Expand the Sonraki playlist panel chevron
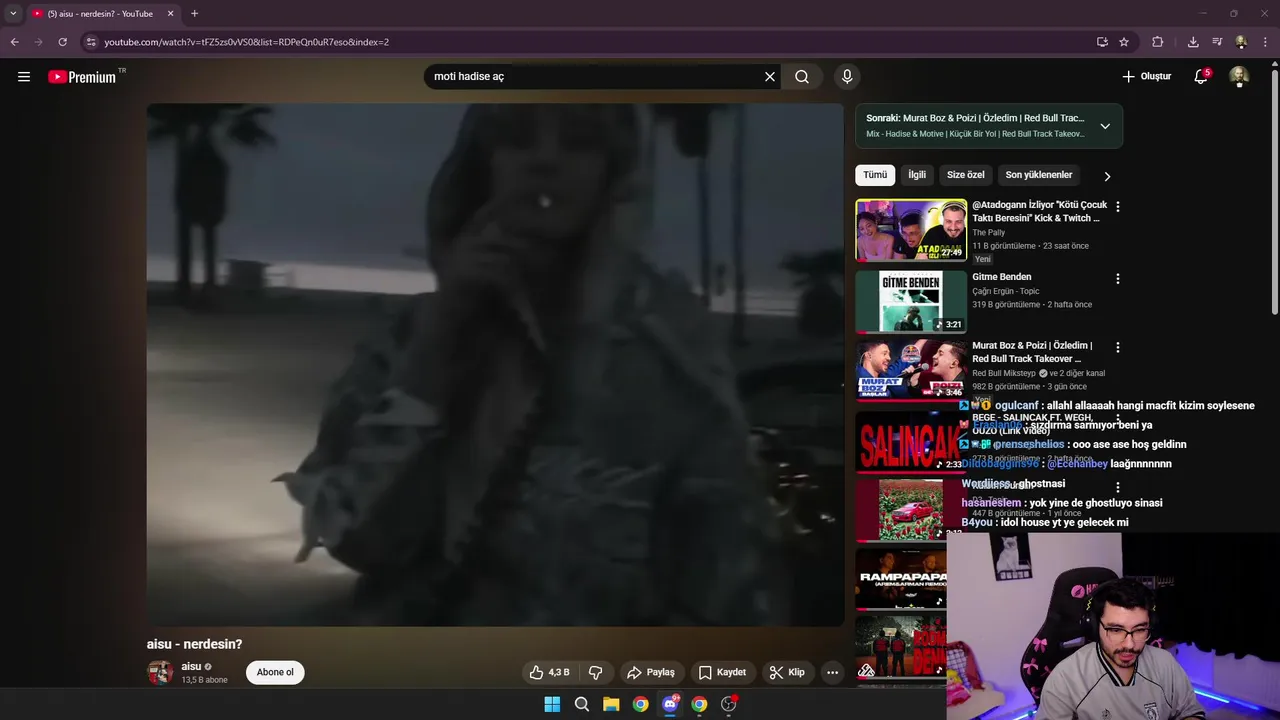Screen dimensions: 1280x720 tap(1105, 126)
